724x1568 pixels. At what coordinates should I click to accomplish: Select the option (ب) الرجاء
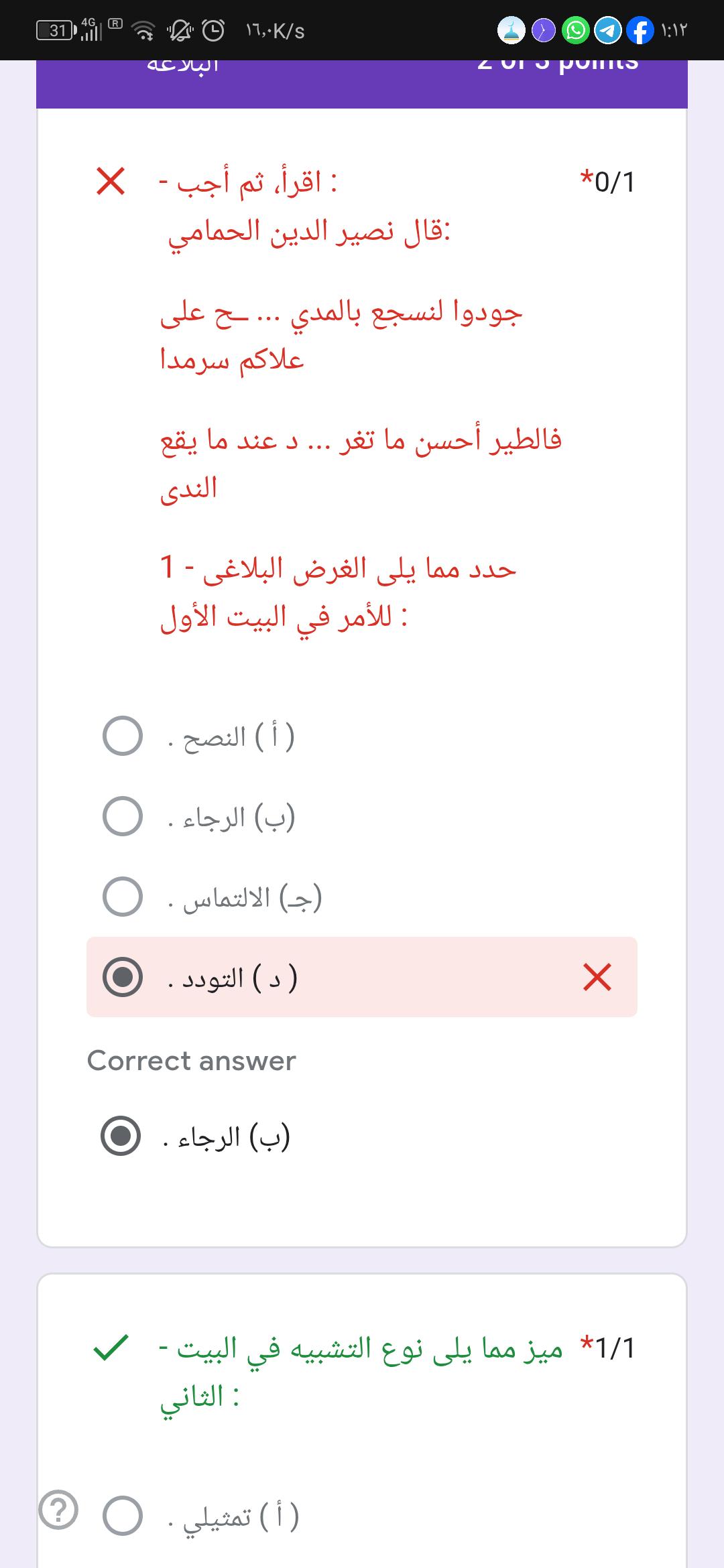click(123, 816)
